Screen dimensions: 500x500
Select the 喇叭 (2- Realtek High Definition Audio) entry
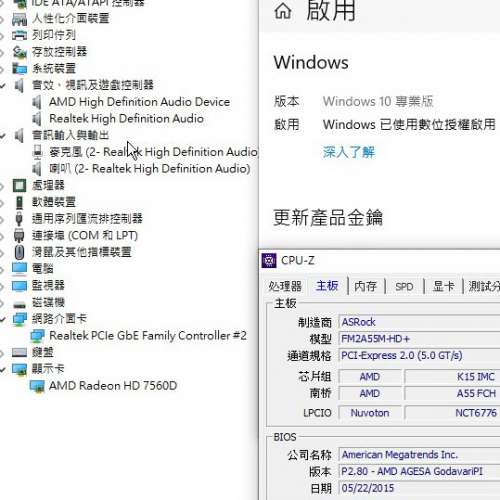pos(150,169)
